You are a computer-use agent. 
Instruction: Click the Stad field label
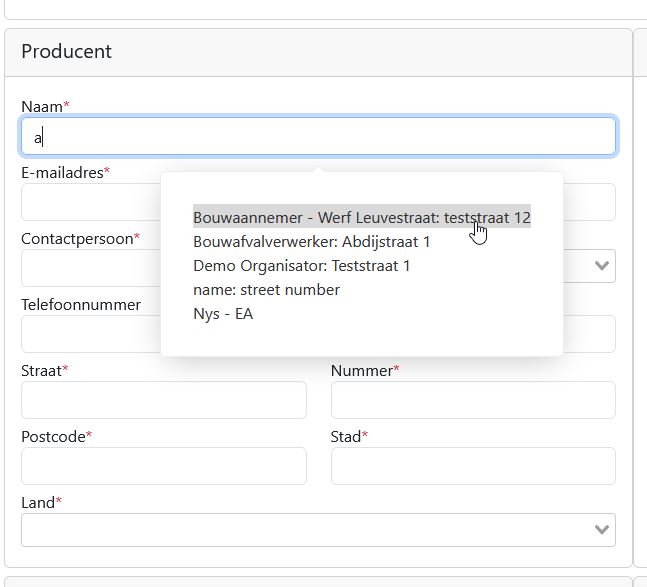tap(346, 436)
